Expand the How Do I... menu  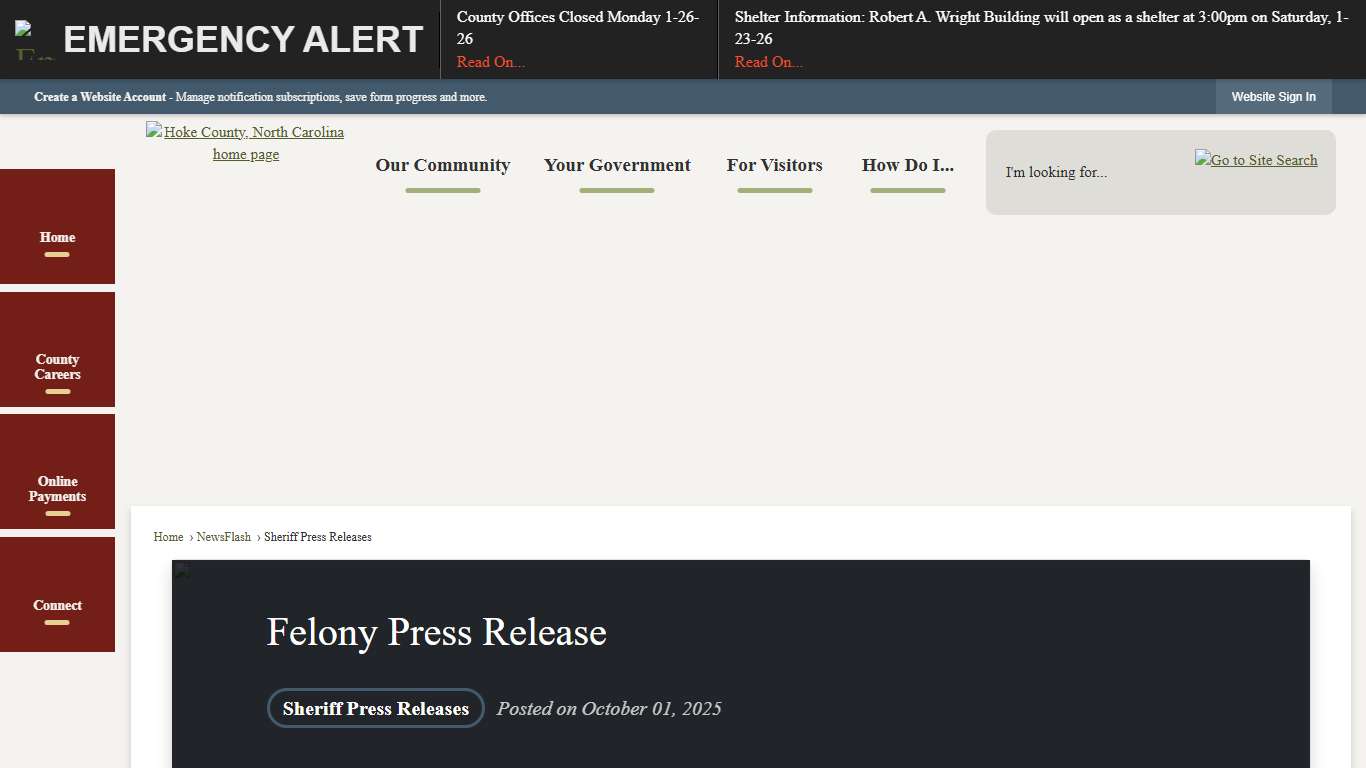click(x=907, y=165)
